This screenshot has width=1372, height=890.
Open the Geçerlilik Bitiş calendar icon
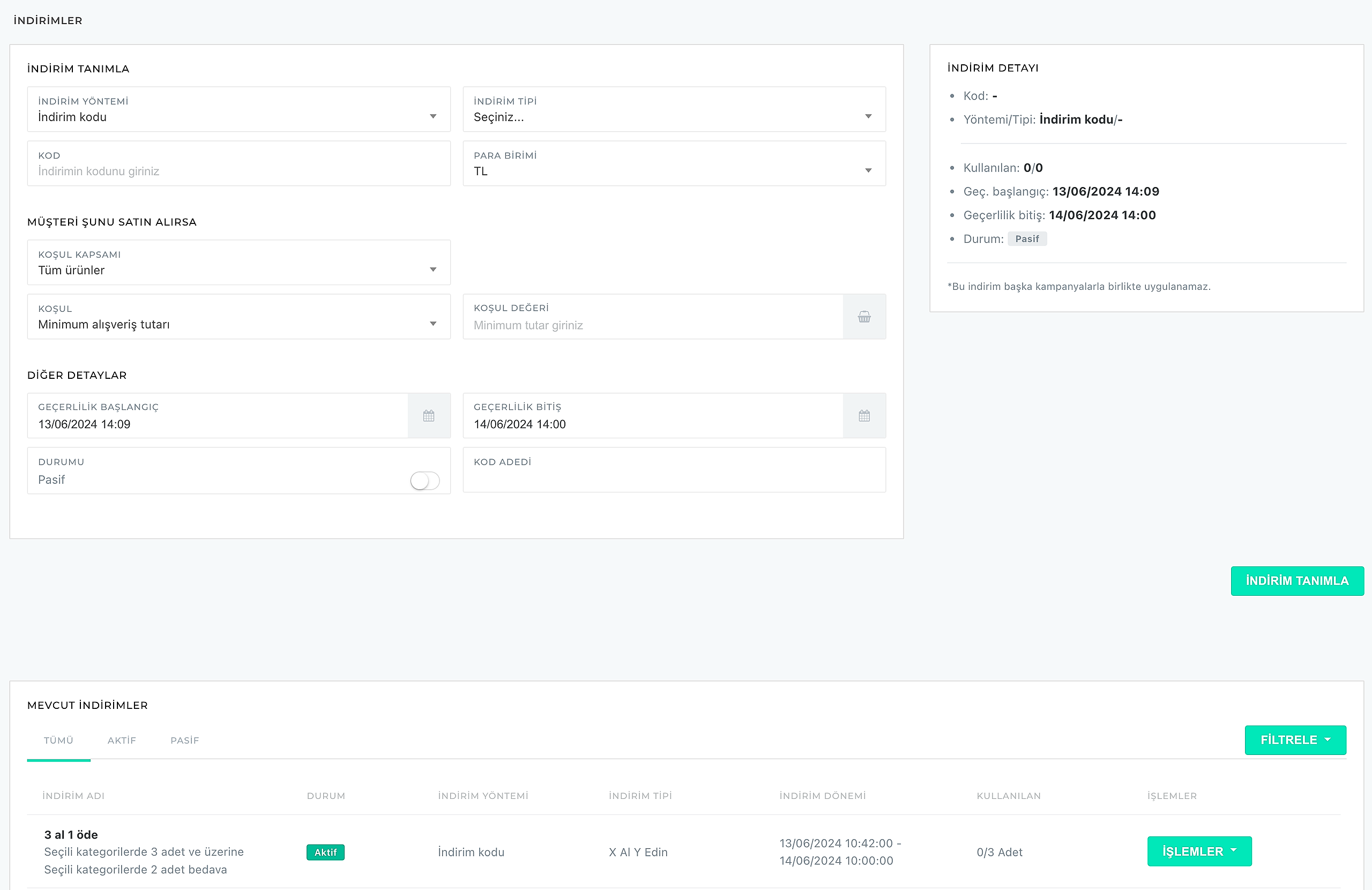click(x=863, y=416)
